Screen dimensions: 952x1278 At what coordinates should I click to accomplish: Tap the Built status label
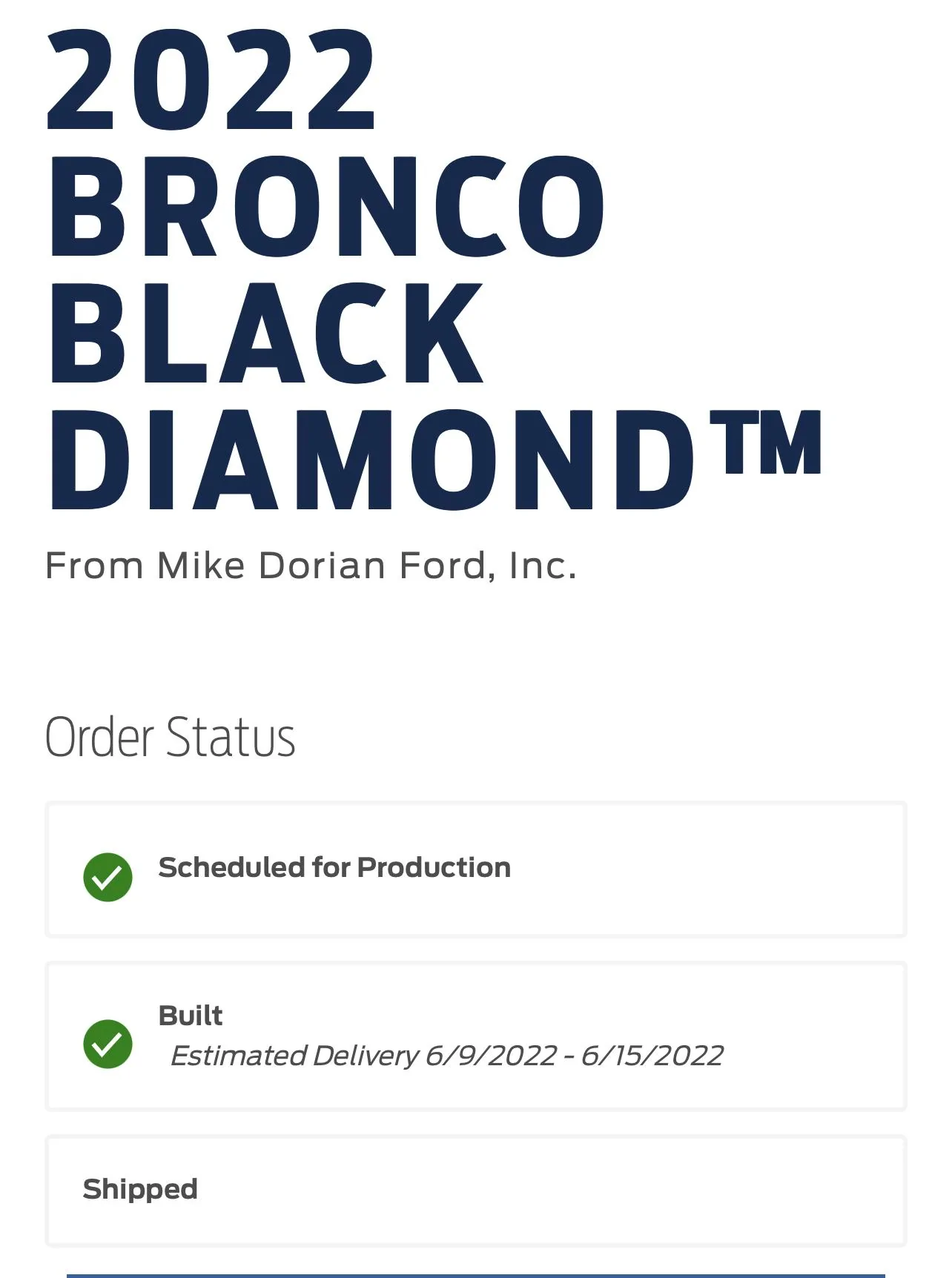[191, 1015]
